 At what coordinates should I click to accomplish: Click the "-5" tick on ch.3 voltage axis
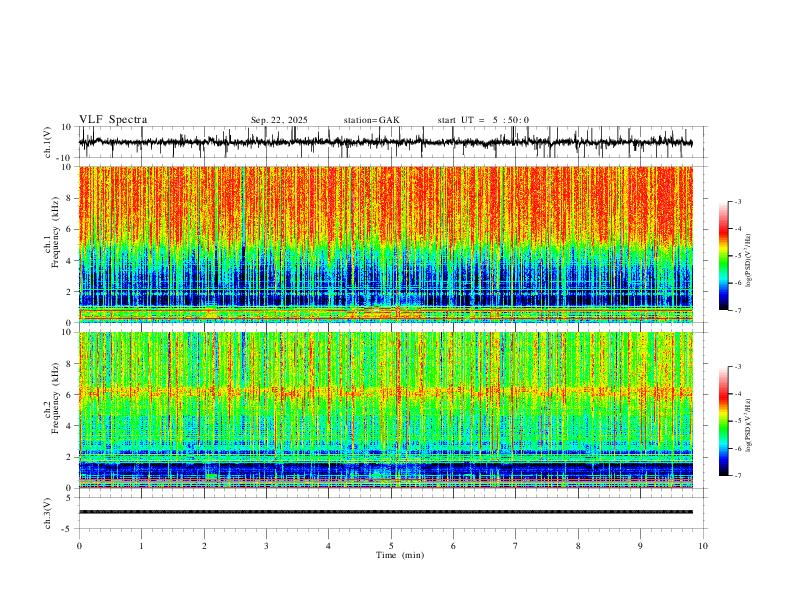[x=68, y=529]
